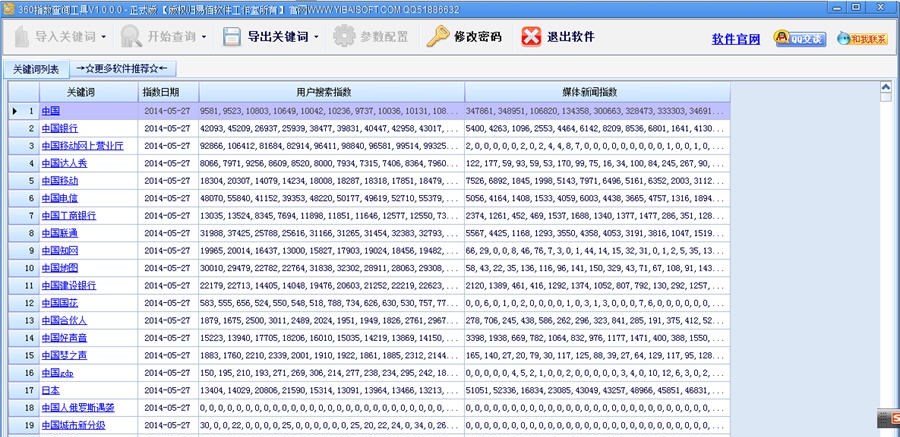
Task: Select row header number 19
Action: [x=24, y=426]
